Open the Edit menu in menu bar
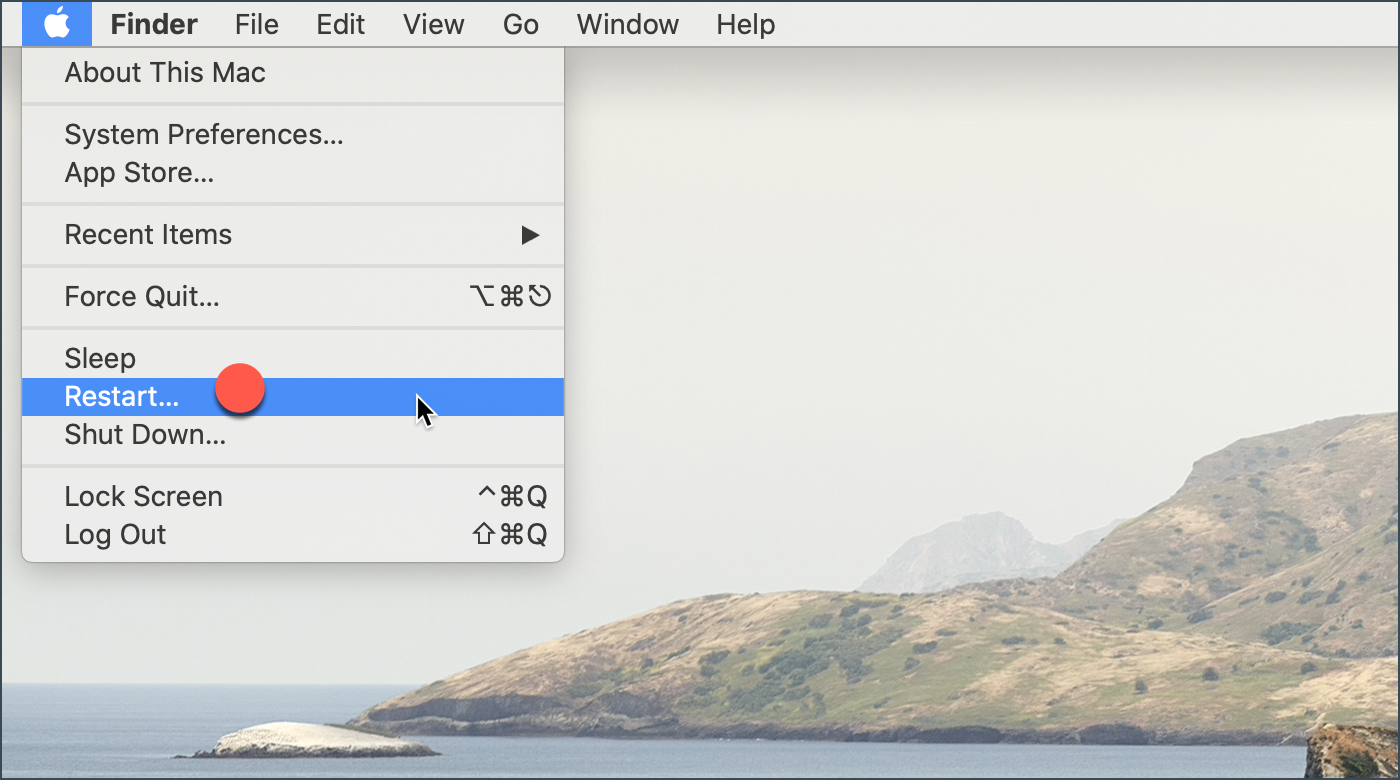 [x=341, y=24]
